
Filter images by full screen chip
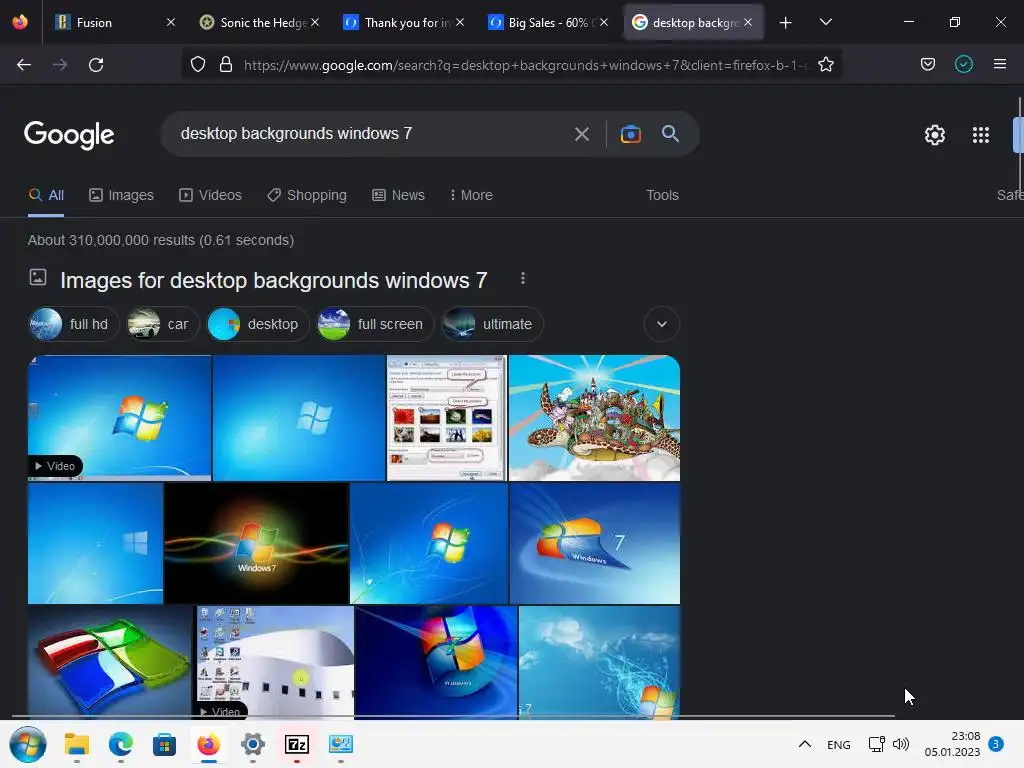pos(375,324)
